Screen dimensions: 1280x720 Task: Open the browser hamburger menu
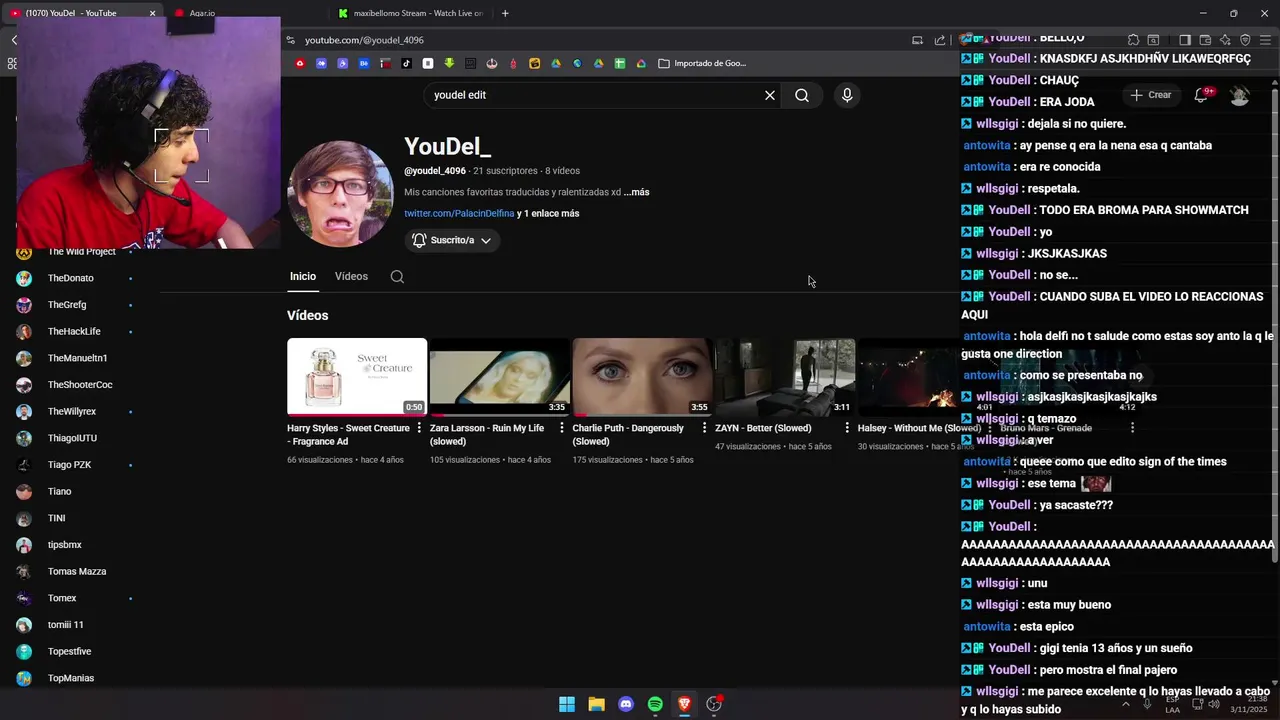(1267, 40)
